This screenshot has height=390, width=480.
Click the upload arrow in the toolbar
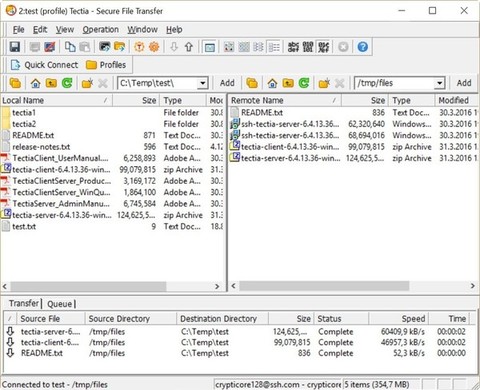click(x=189, y=47)
